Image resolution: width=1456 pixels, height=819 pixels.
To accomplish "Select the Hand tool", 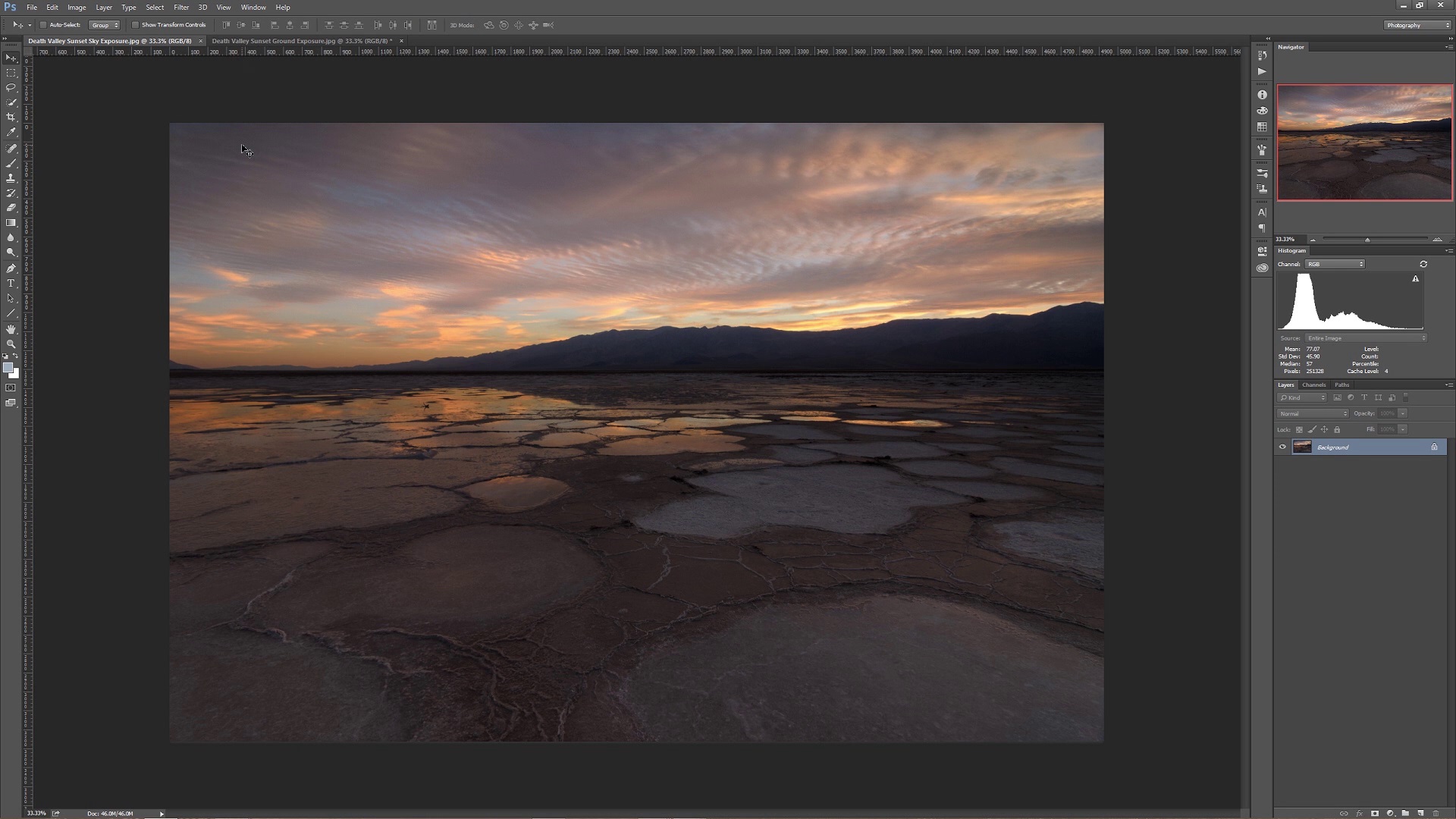I will click(x=11, y=329).
